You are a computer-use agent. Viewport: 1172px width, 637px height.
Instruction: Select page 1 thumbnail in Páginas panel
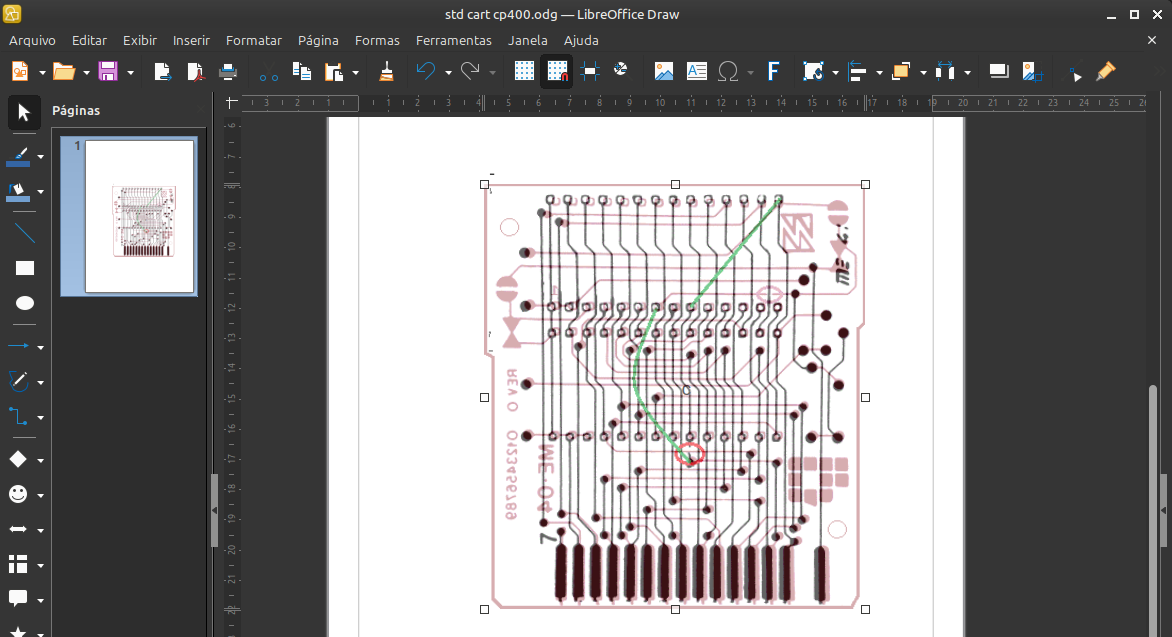[x=139, y=216]
